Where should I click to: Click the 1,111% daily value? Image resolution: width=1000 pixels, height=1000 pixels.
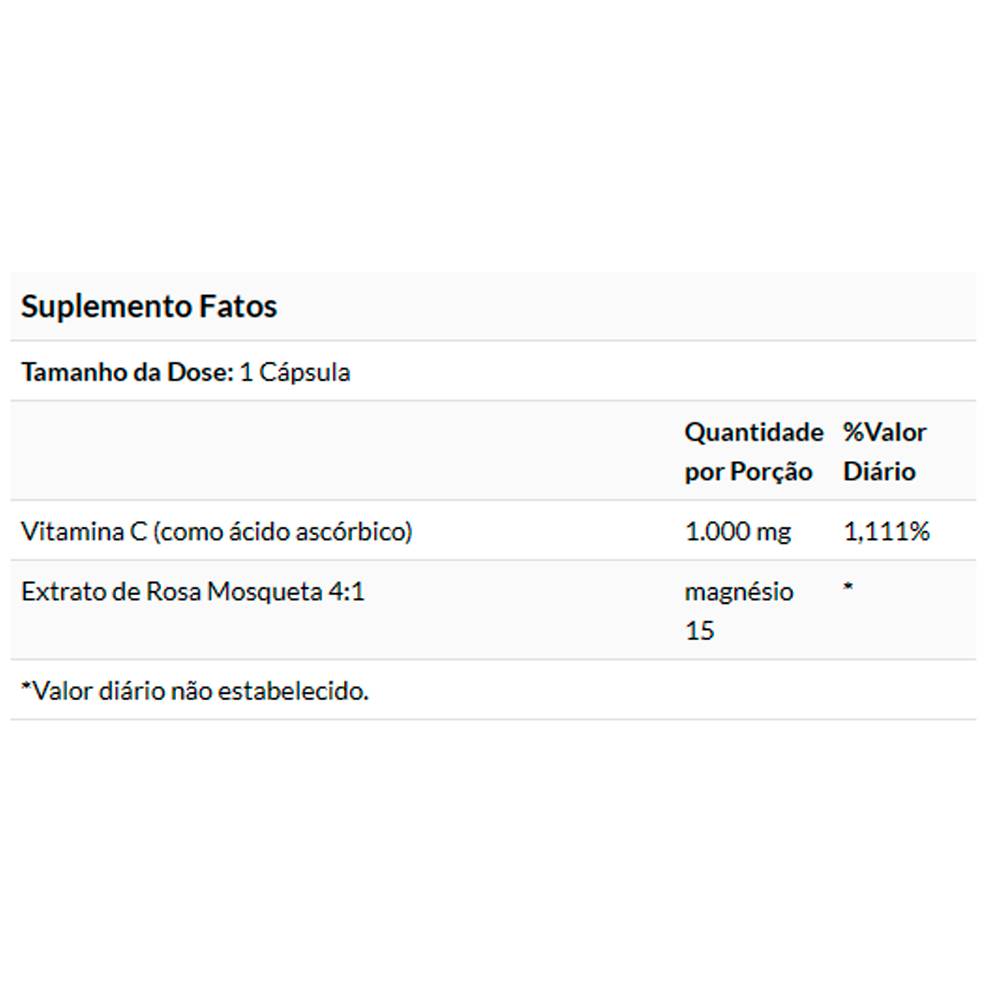tap(886, 531)
